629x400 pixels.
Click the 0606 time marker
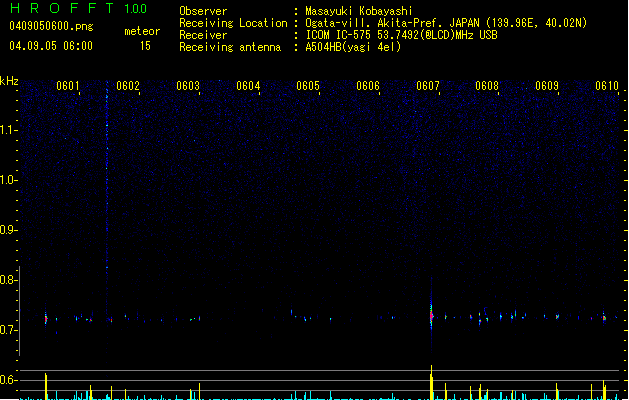pyautogui.click(x=368, y=86)
